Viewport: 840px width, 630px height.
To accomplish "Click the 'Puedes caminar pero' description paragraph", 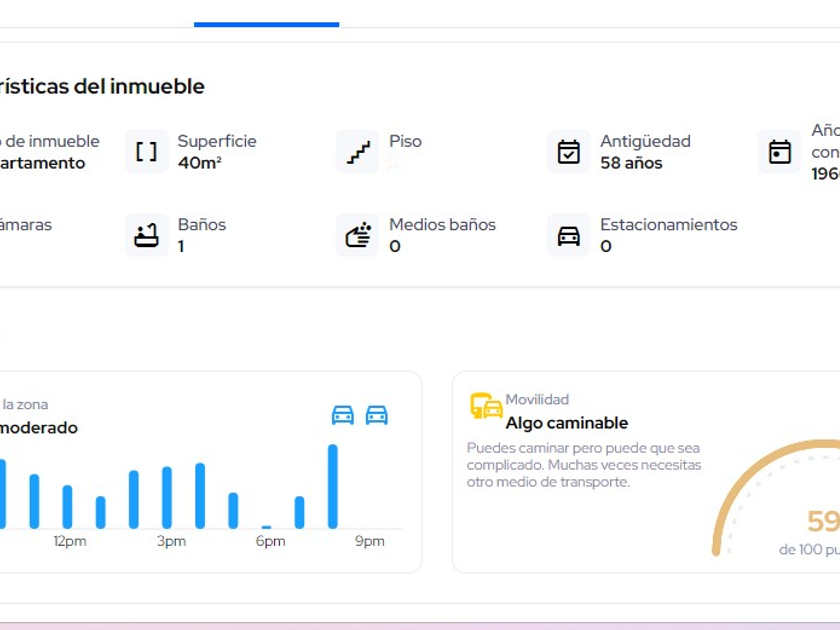I will click(584, 465).
